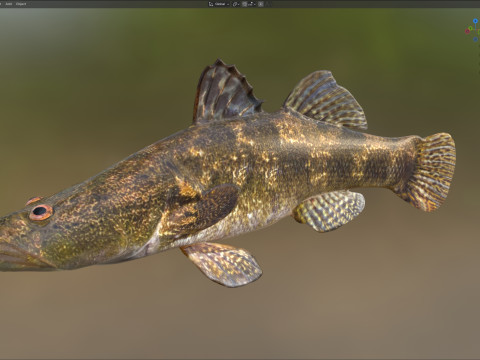The image size is (480, 360).
Task: Open the Object menu in the header
Action: point(21,4)
